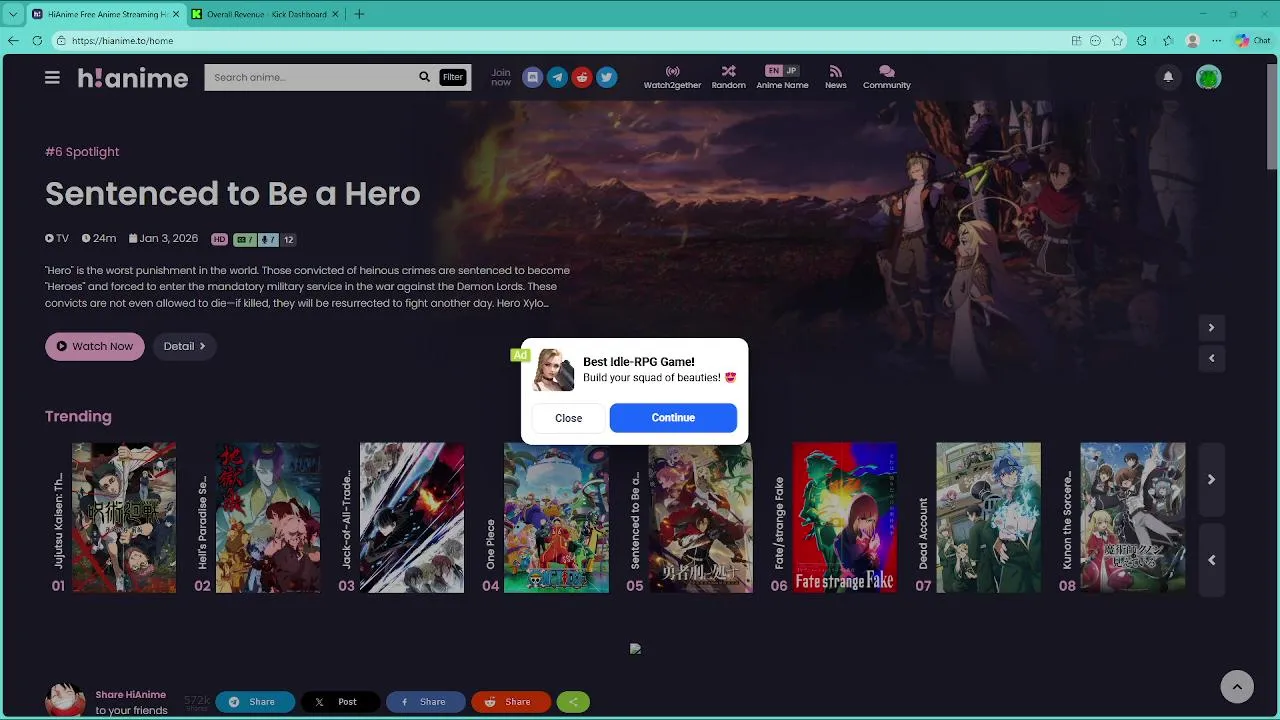
Task: Open the tab search dropdown arrow
Action: tap(12, 14)
